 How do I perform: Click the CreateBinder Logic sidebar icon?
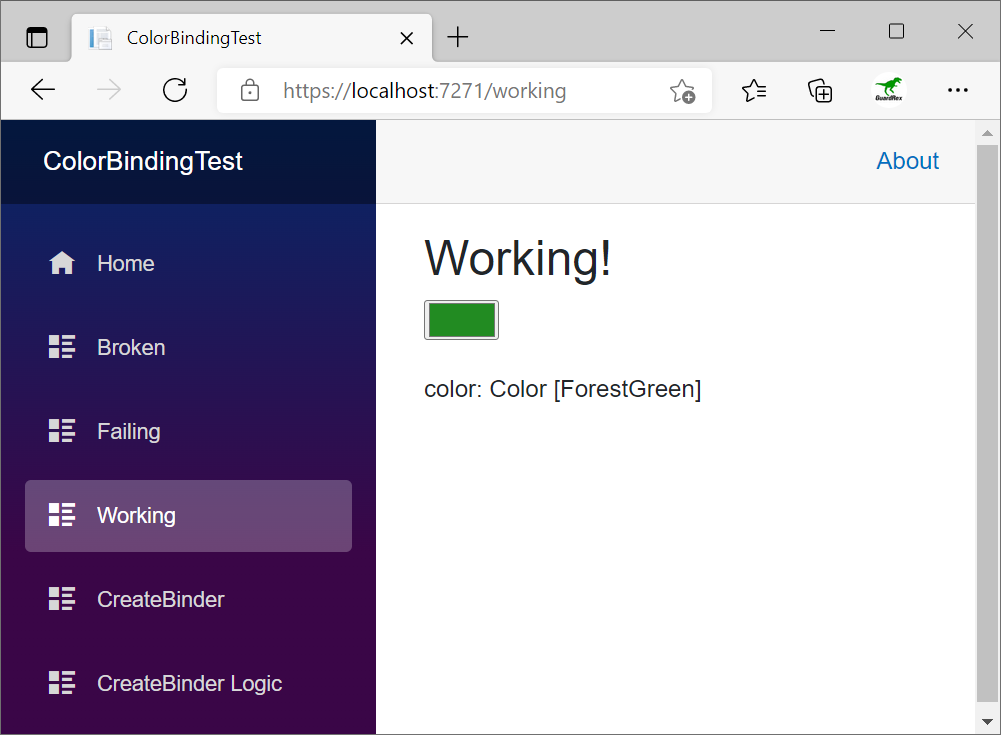tap(61, 682)
